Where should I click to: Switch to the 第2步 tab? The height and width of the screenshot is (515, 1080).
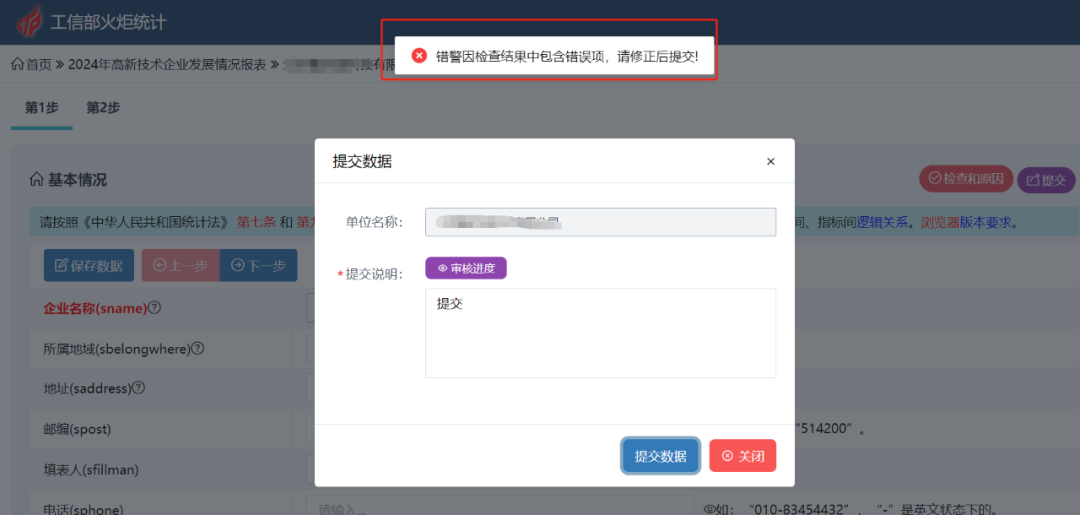[103, 108]
